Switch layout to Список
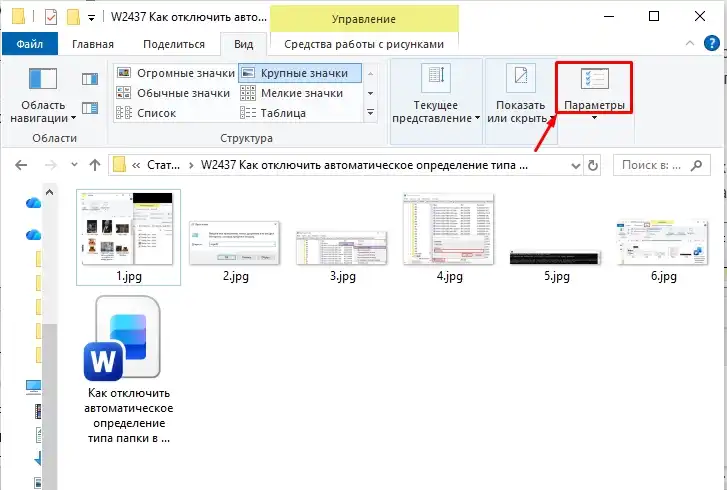The height and width of the screenshot is (490, 727). coord(146,113)
